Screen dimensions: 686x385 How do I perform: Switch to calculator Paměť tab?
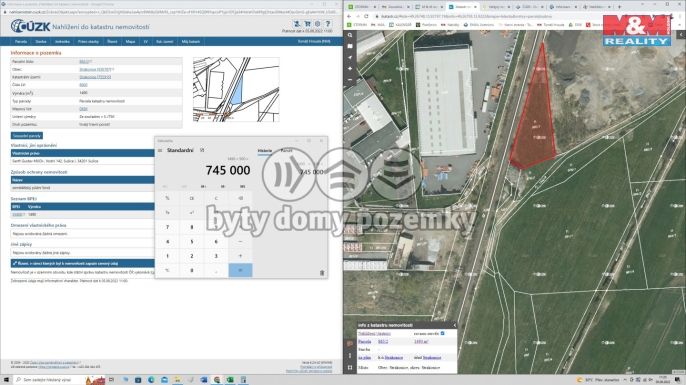click(287, 150)
